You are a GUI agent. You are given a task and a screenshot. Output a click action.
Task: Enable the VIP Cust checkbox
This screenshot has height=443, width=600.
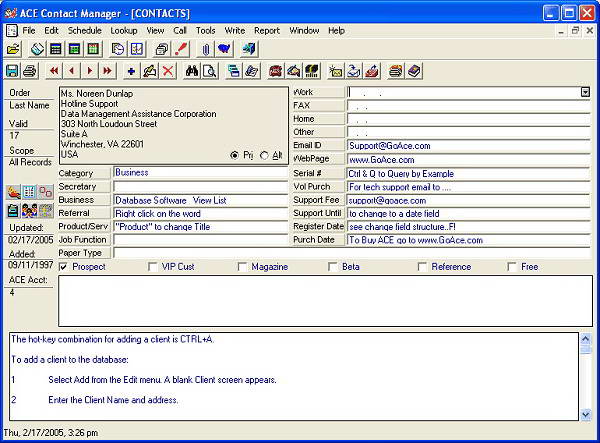[153, 267]
